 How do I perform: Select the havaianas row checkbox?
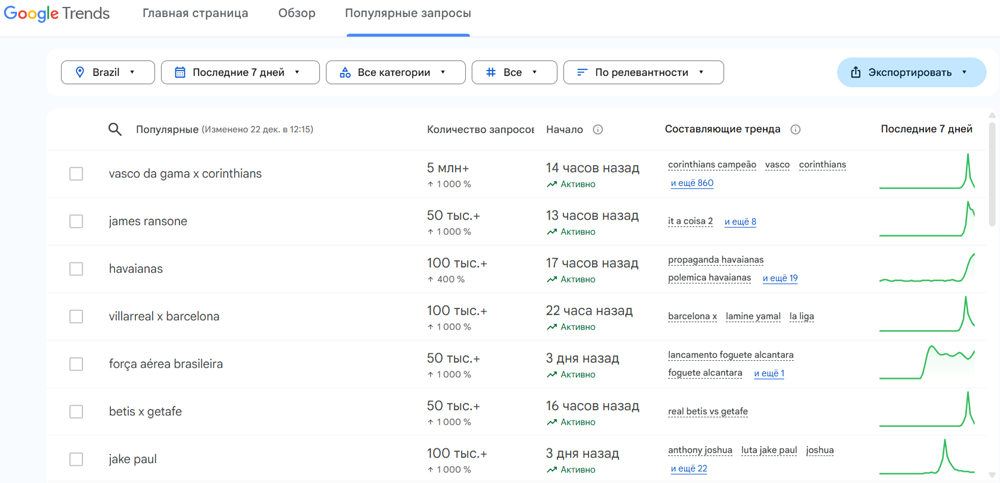(76, 269)
